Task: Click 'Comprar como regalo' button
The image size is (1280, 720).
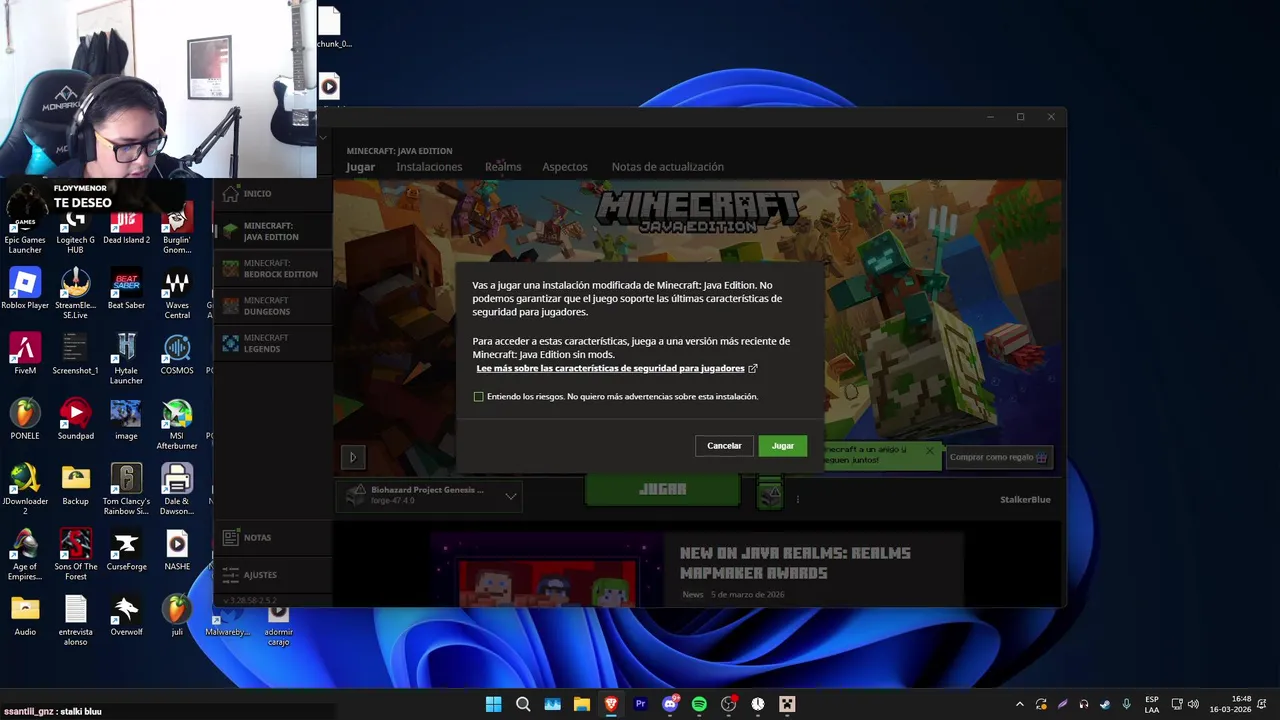Action: (x=1000, y=457)
